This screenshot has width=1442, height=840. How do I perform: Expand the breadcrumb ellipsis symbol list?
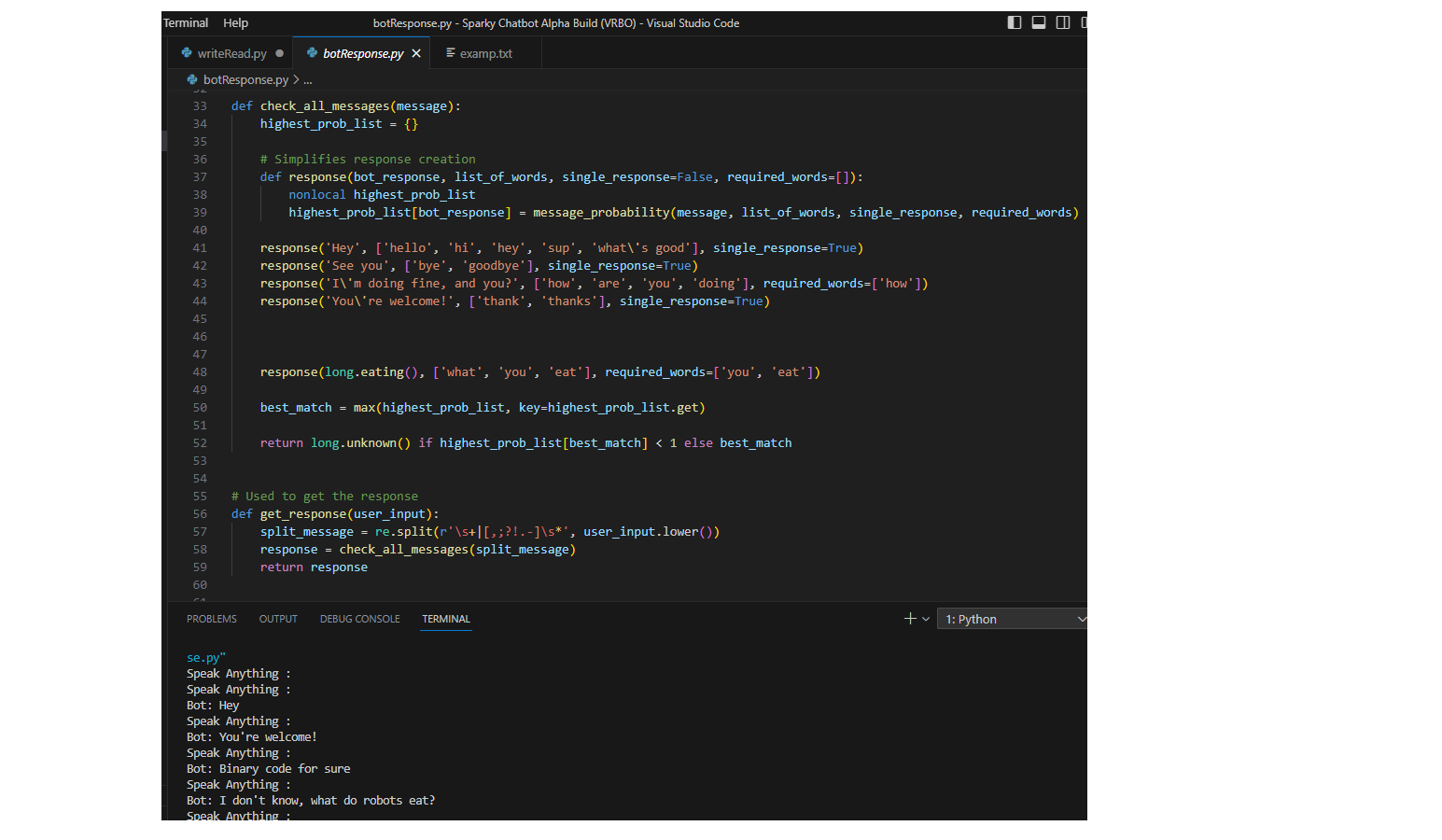pos(308,80)
